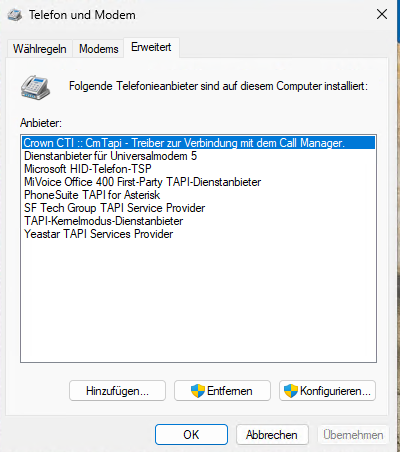Switch to the Wählregeln tab

[40, 49]
